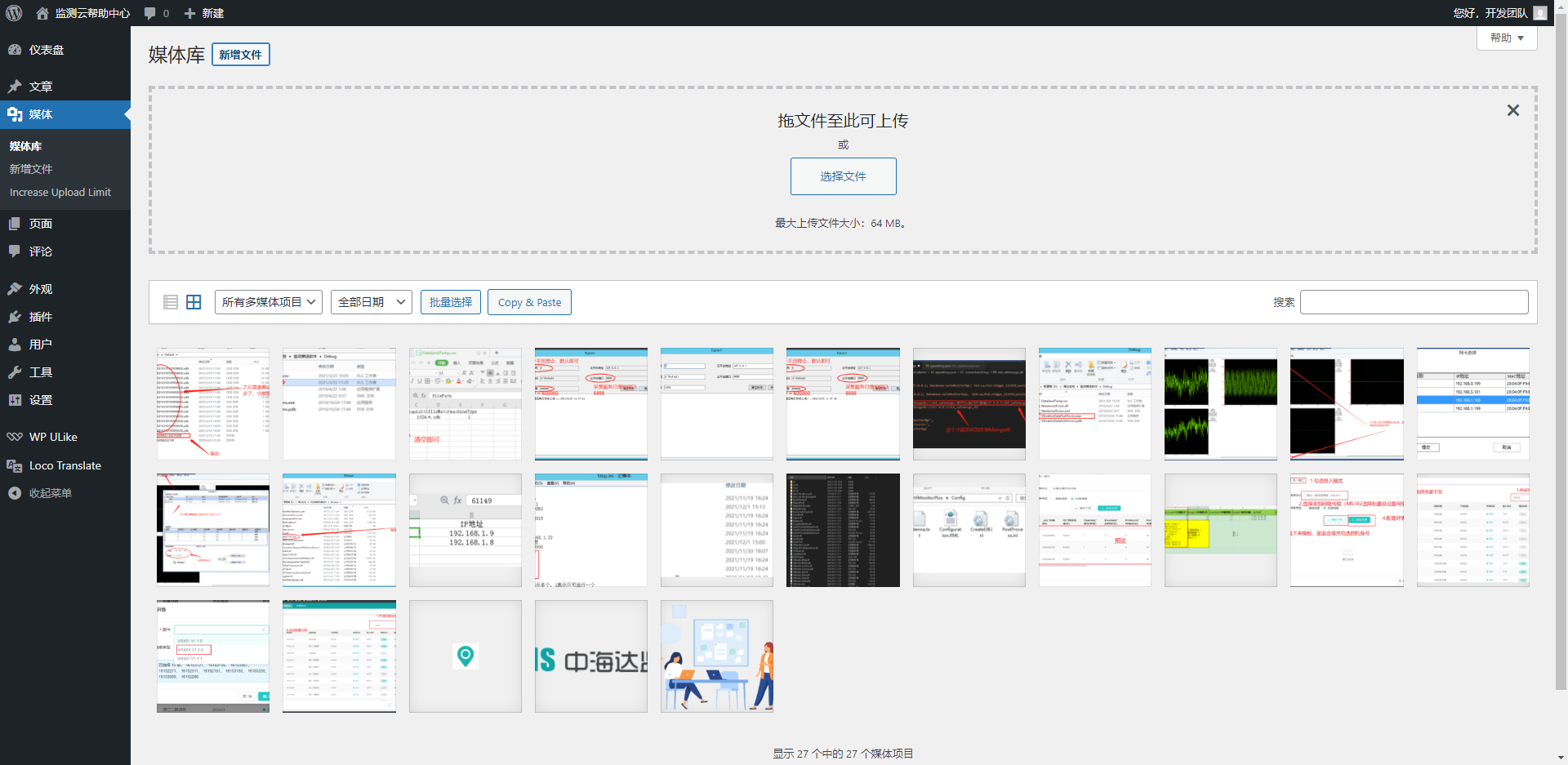Open the Plugins (插件) sidebar menu
Viewport: 1568px width, 765px height.
40,317
